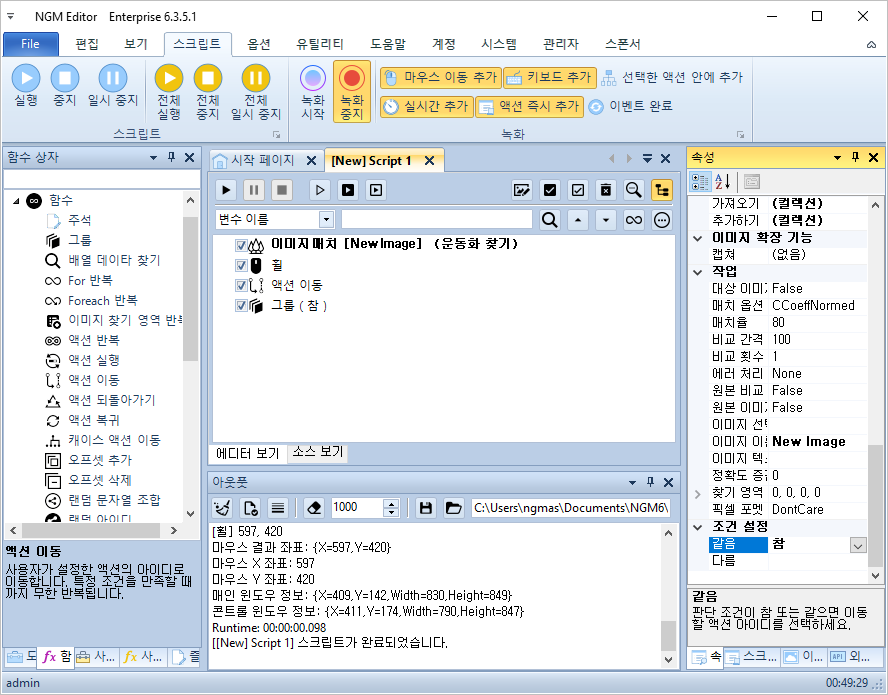
Task: Click the ellipsis more options circle icon
Action: coord(661,220)
